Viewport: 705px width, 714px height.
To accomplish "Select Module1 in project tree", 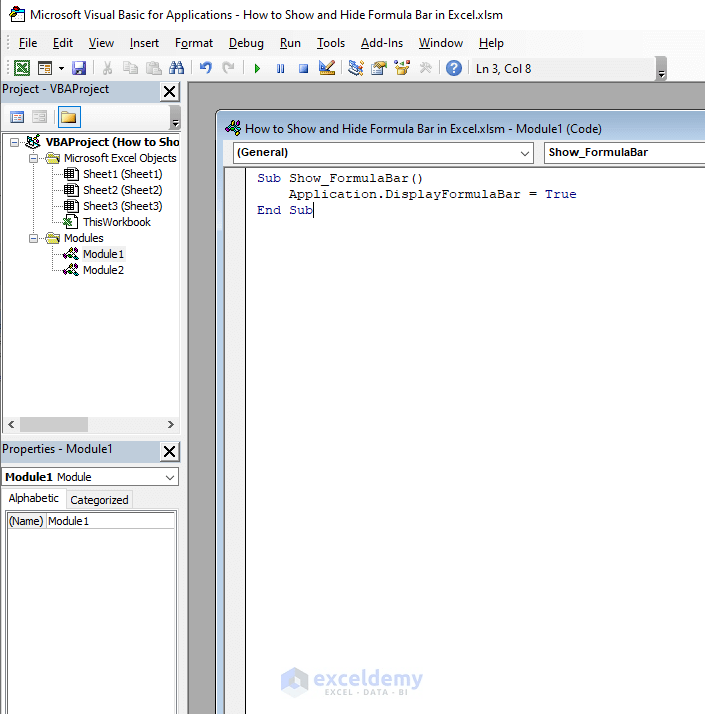I will [x=103, y=254].
